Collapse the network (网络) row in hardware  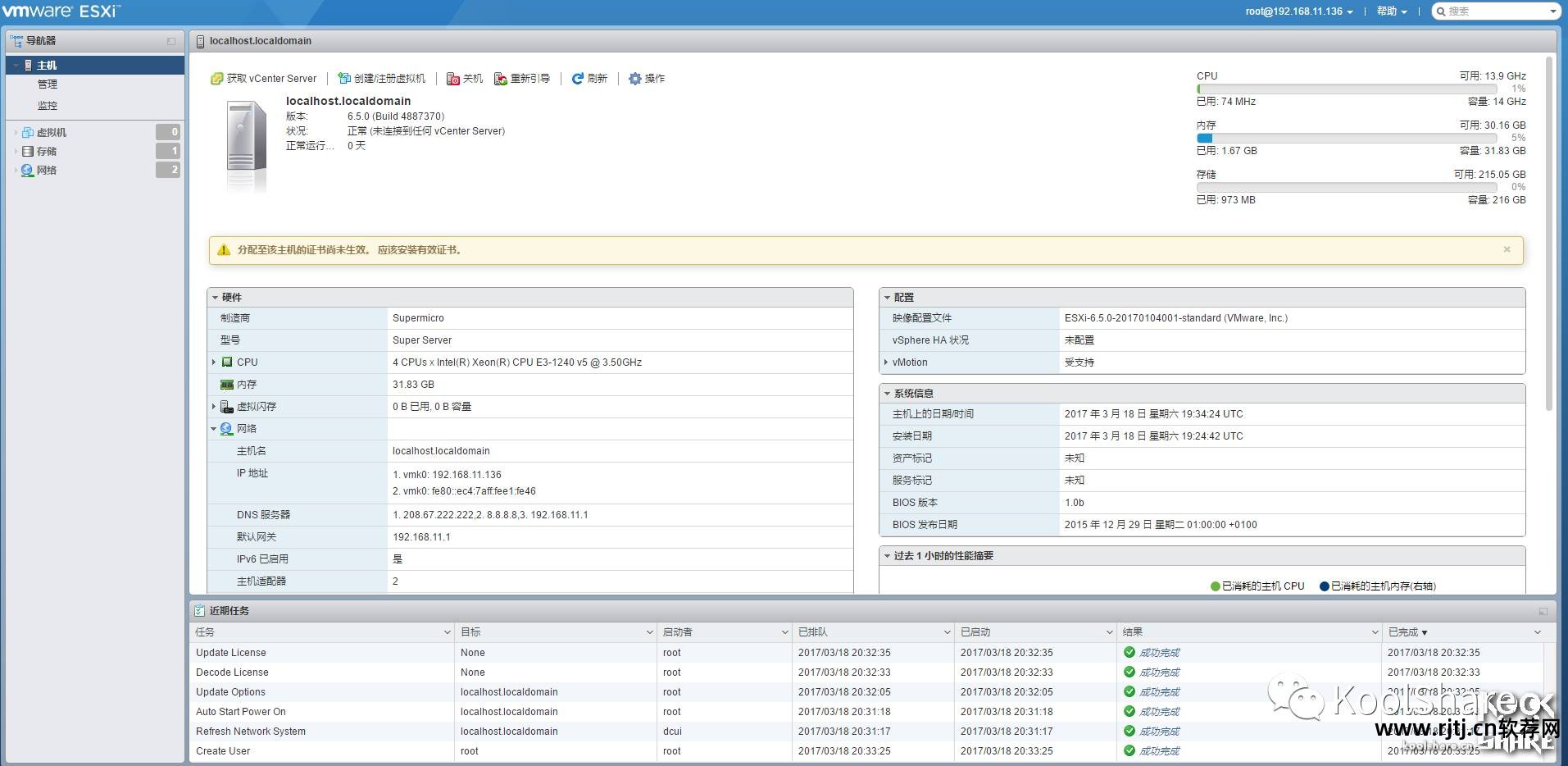pyautogui.click(x=214, y=428)
